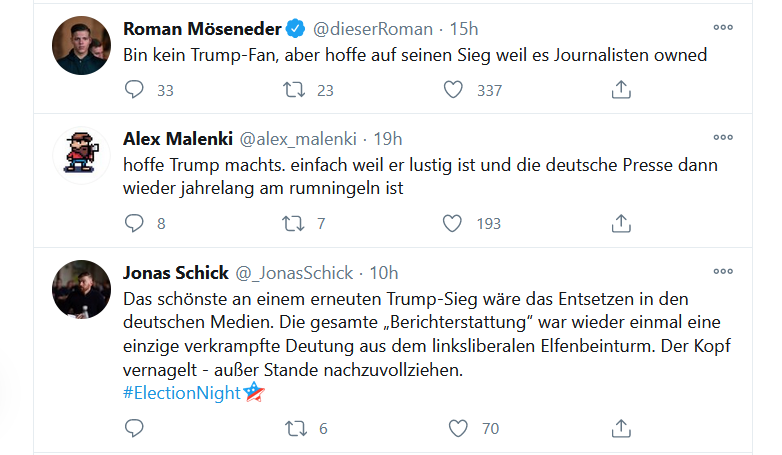Image resolution: width=782 pixels, height=455 pixels.
Task: Share Roman Möseneder's tweet
Action: click(x=620, y=90)
